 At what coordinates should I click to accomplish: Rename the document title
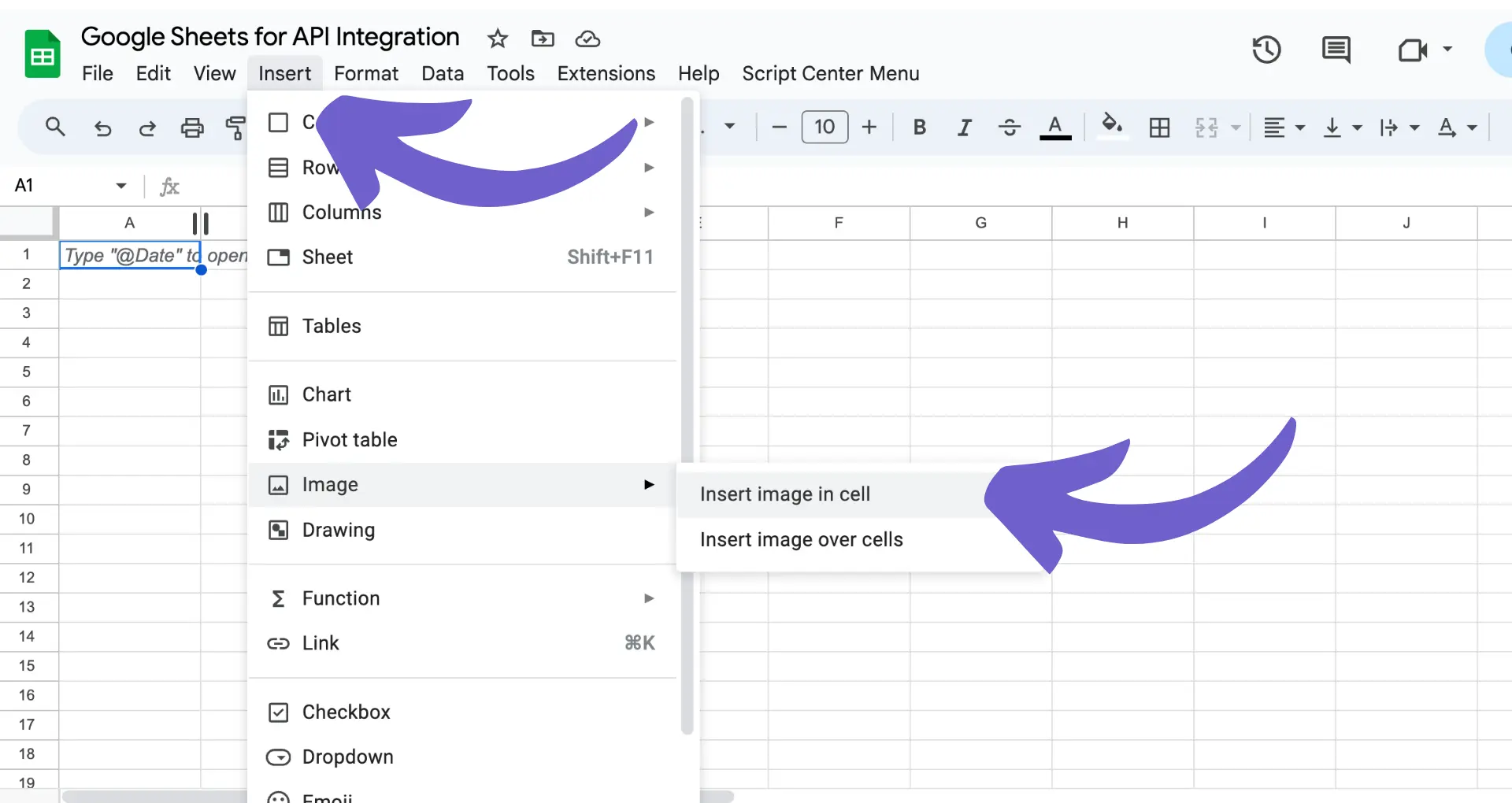[x=270, y=37]
